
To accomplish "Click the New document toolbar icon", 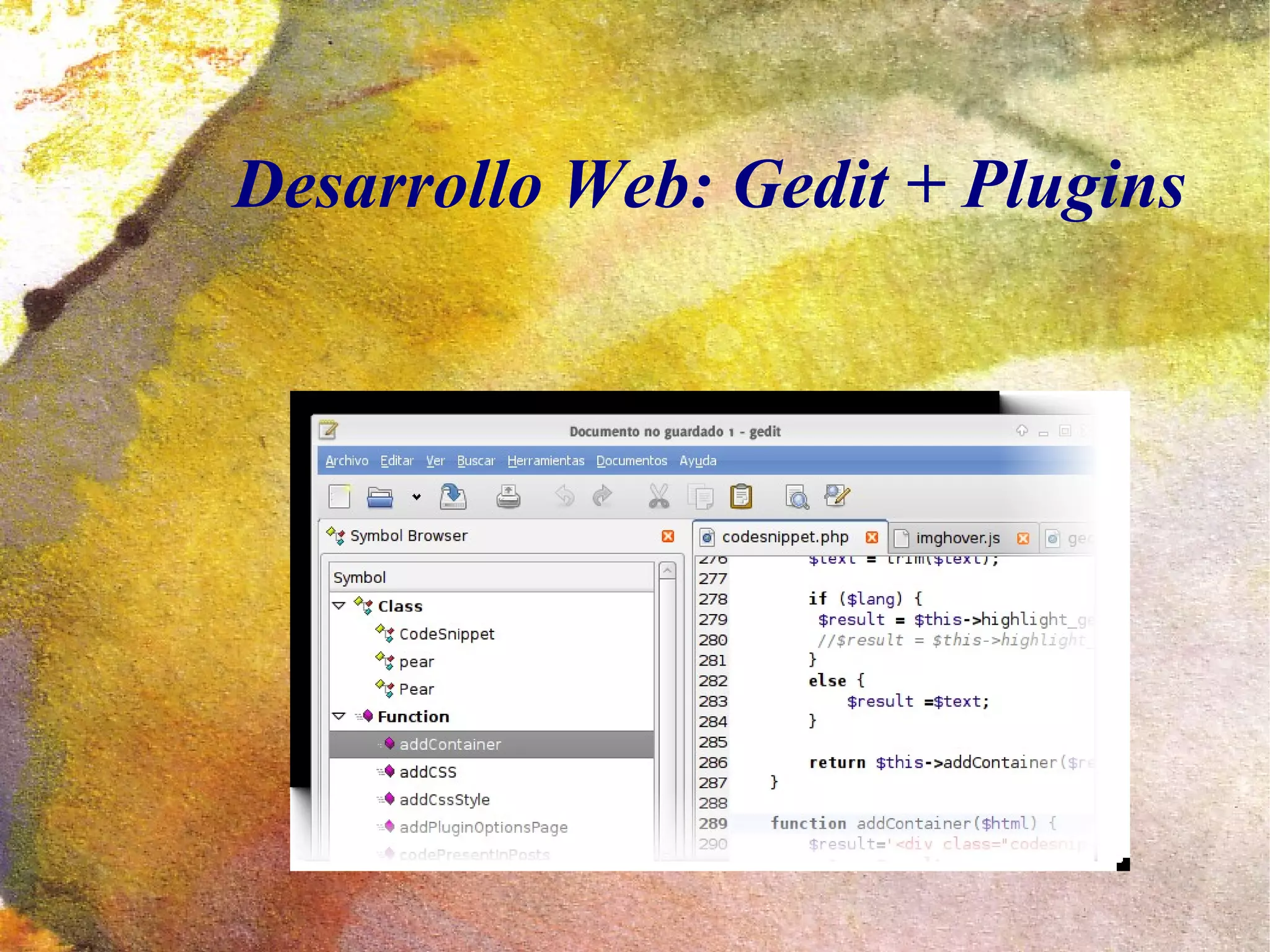I will point(339,497).
